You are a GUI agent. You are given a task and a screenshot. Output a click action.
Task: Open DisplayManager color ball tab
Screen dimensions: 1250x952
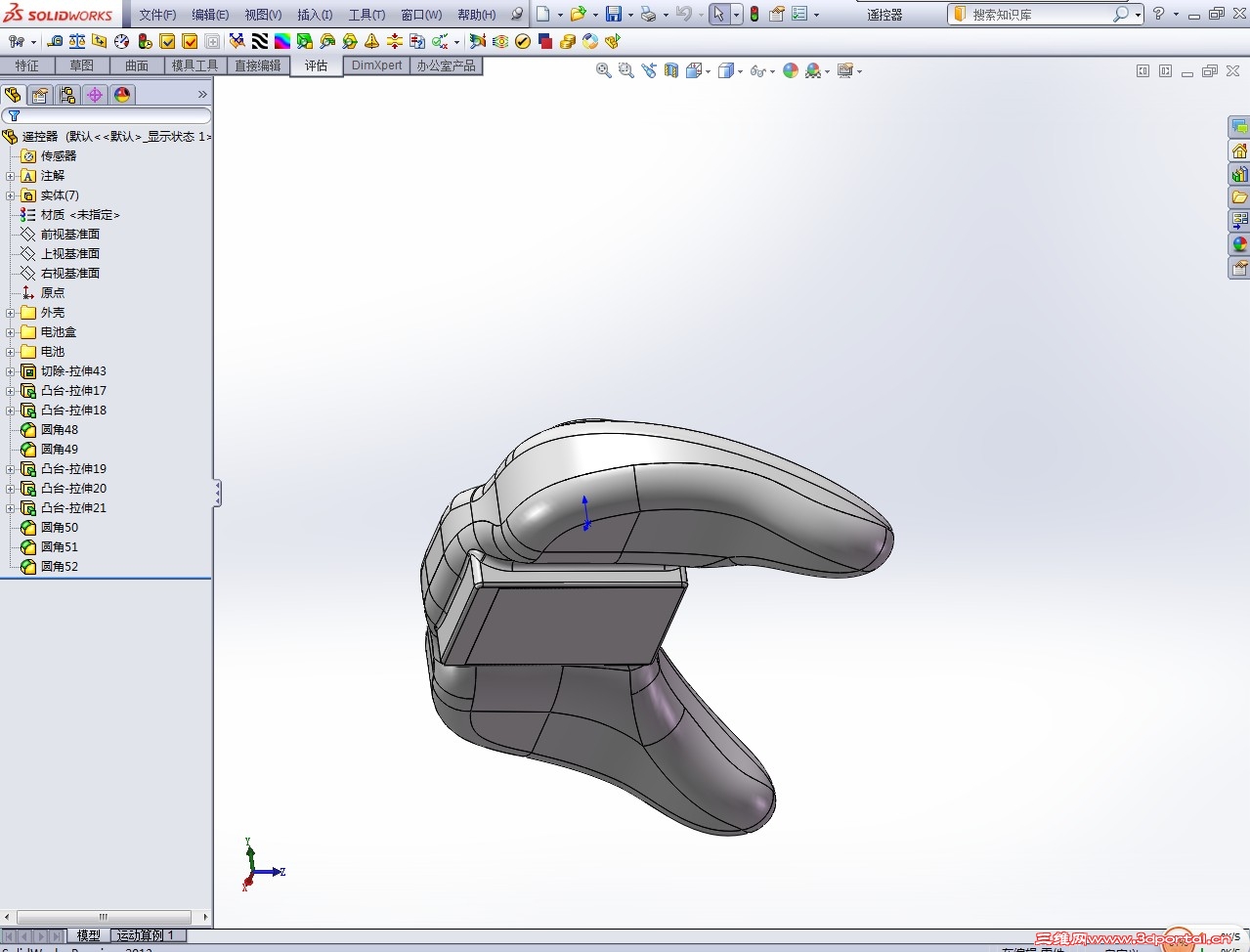[122, 95]
